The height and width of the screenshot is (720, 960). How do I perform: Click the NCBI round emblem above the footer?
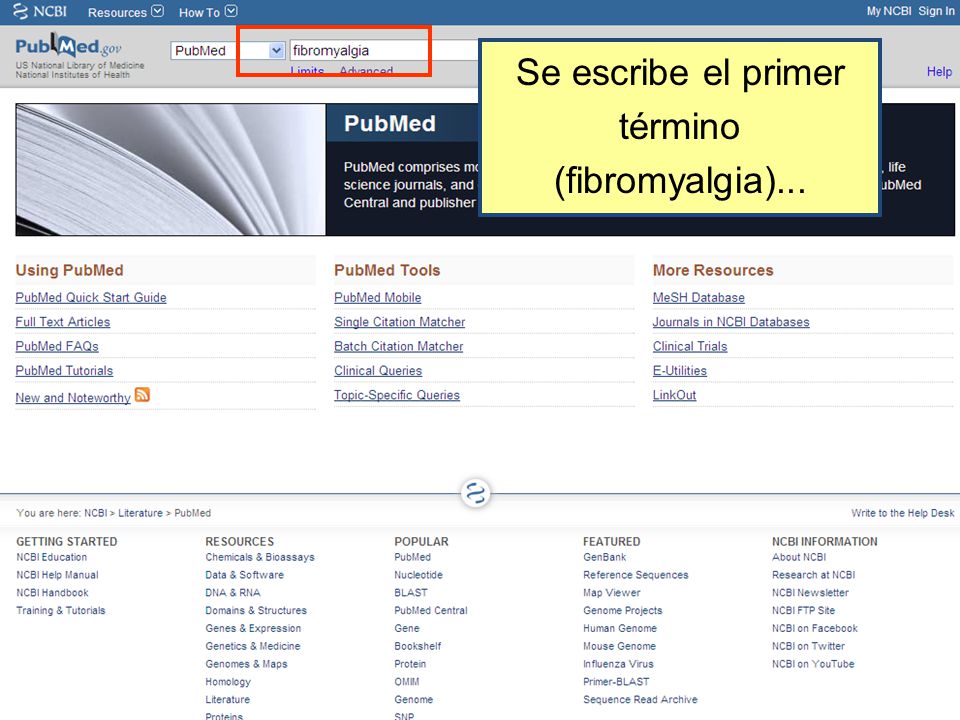tap(476, 493)
